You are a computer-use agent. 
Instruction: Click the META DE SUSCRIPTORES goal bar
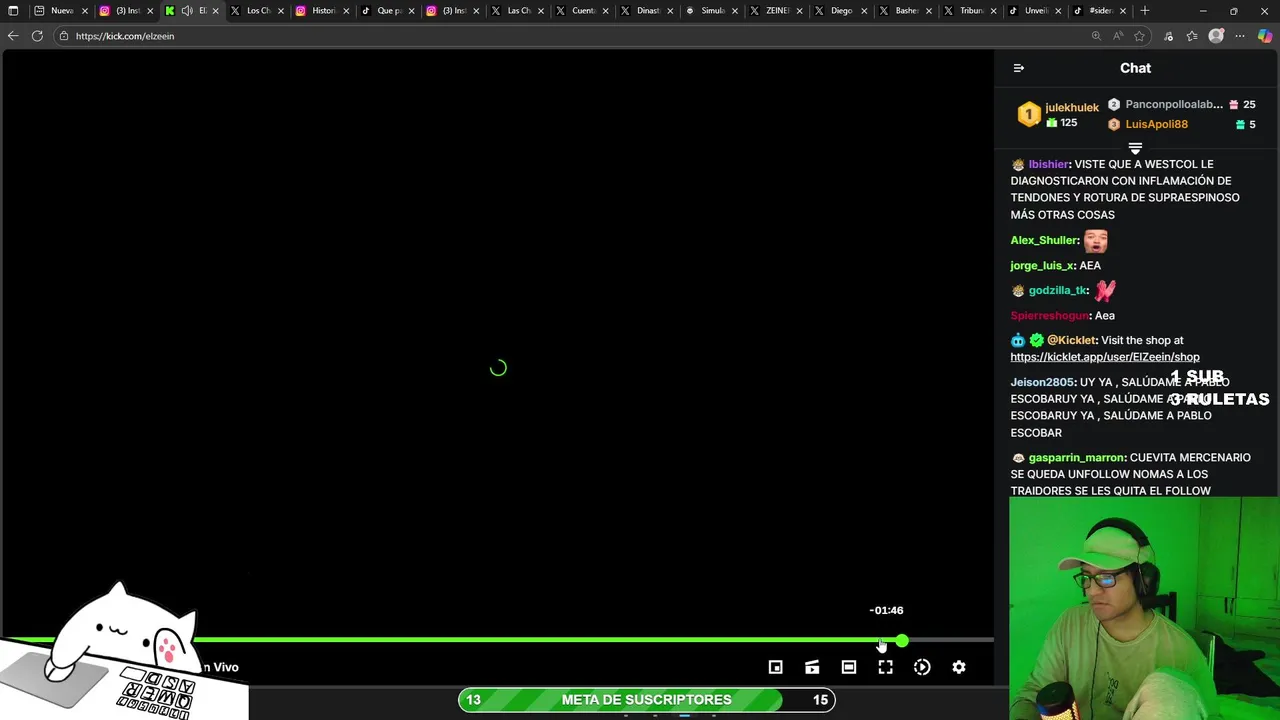pyautogui.click(x=647, y=700)
